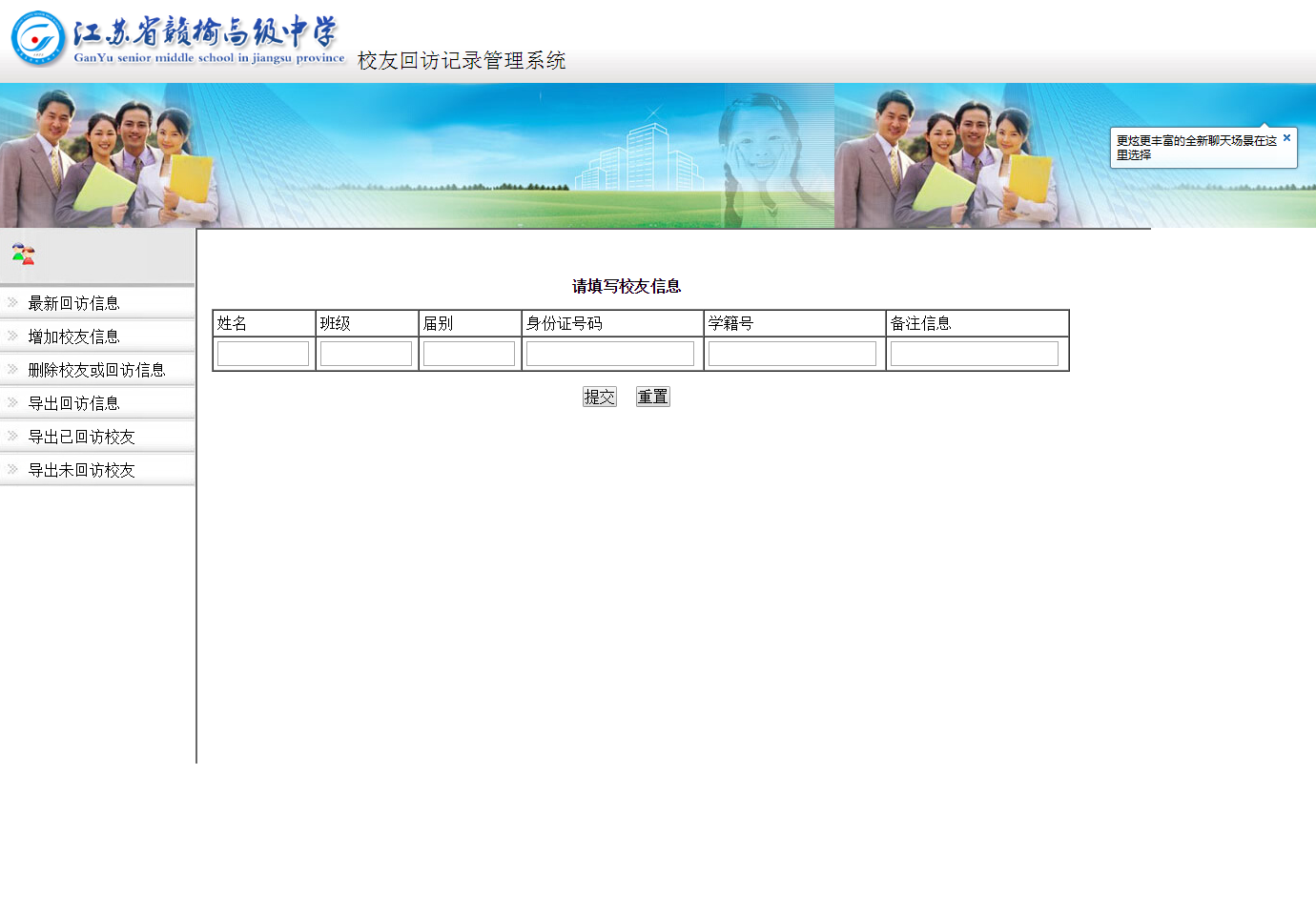Viewport: 1316px width, 897px height.
Task: Reset the form with 重置 button
Action: 653,397
